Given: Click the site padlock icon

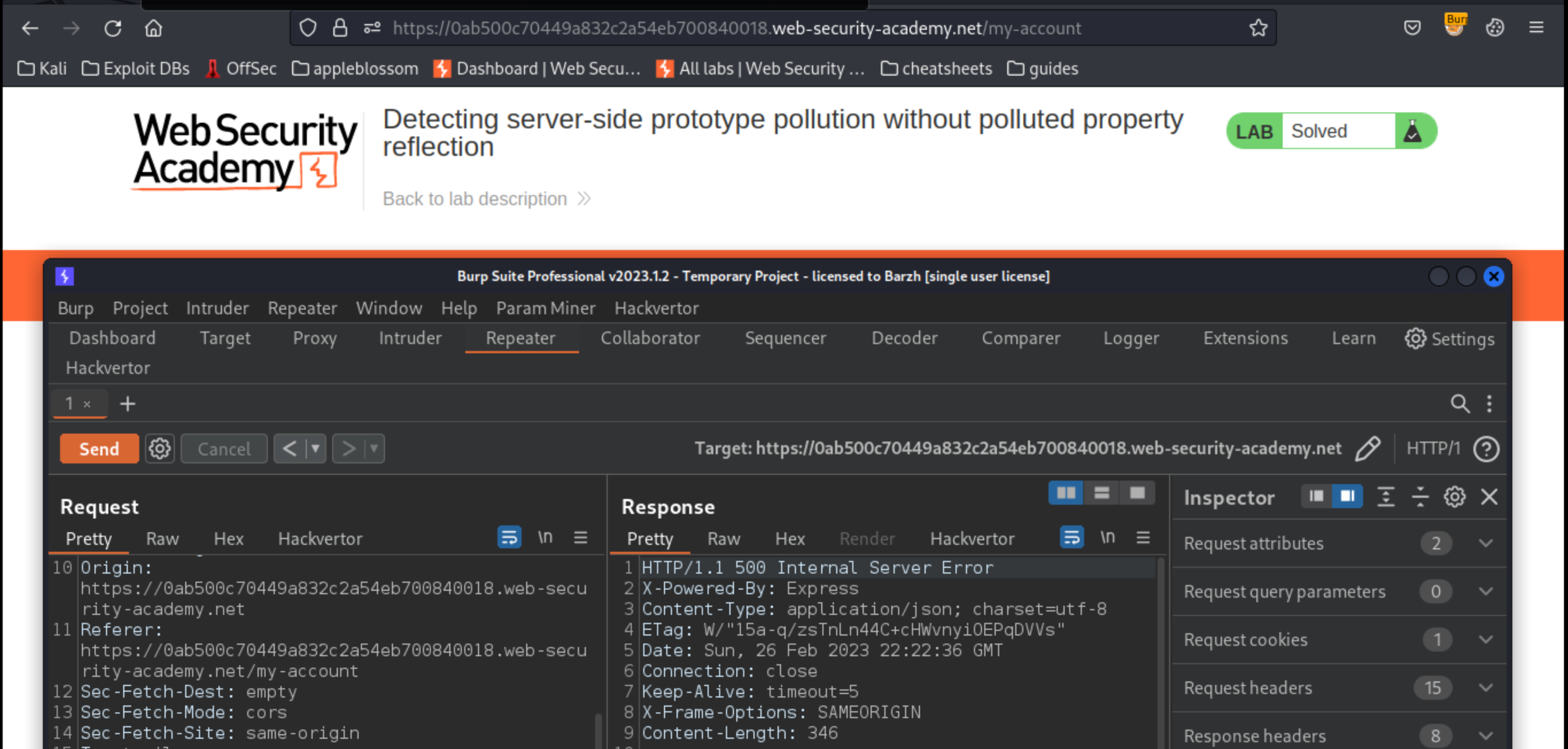Looking at the screenshot, I should coord(340,28).
